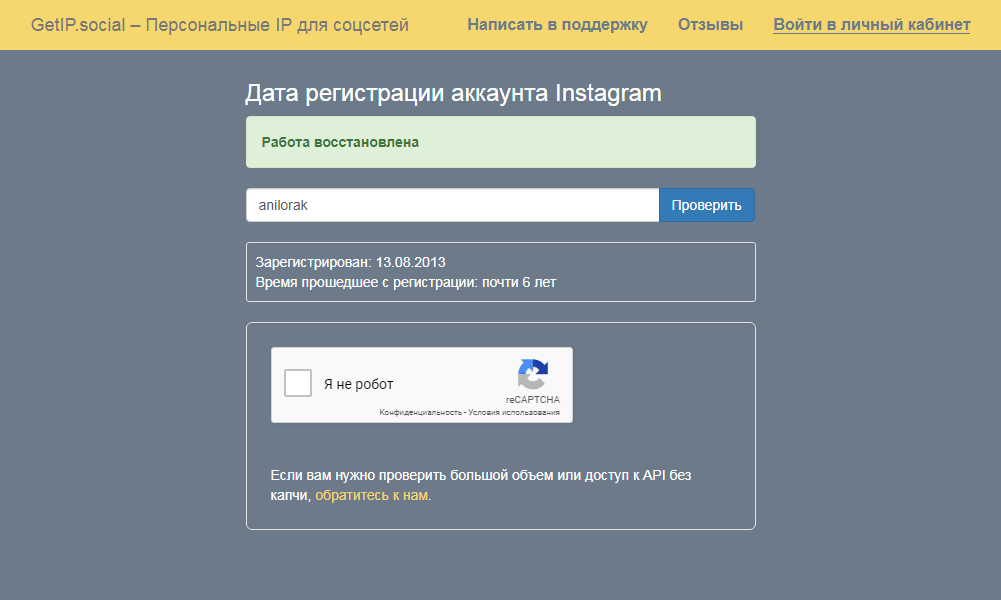The height and width of the screenshot is (600, 1001).
Task: Select the 'Зарегистрирован: 13.08.2013' result text
Action: tap(350, 262)
